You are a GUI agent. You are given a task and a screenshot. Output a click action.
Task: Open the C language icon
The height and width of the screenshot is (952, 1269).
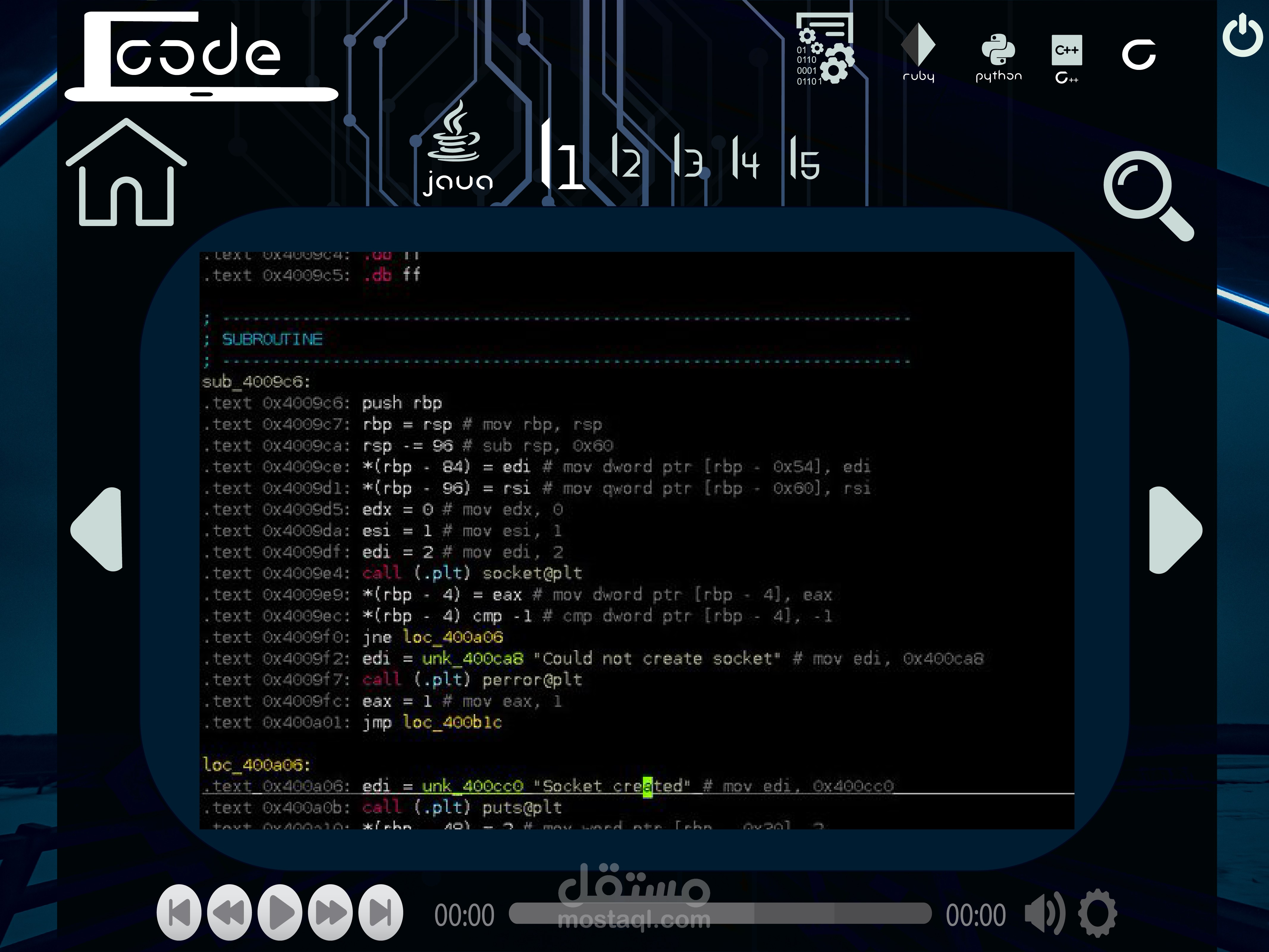[1138, 54]
